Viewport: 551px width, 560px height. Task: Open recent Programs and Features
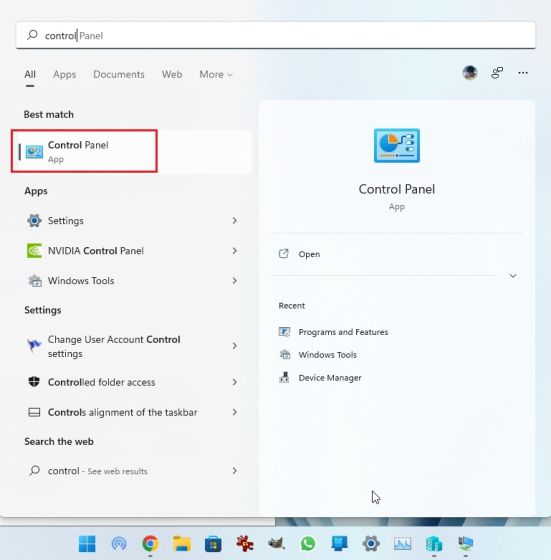click(343, 332)
